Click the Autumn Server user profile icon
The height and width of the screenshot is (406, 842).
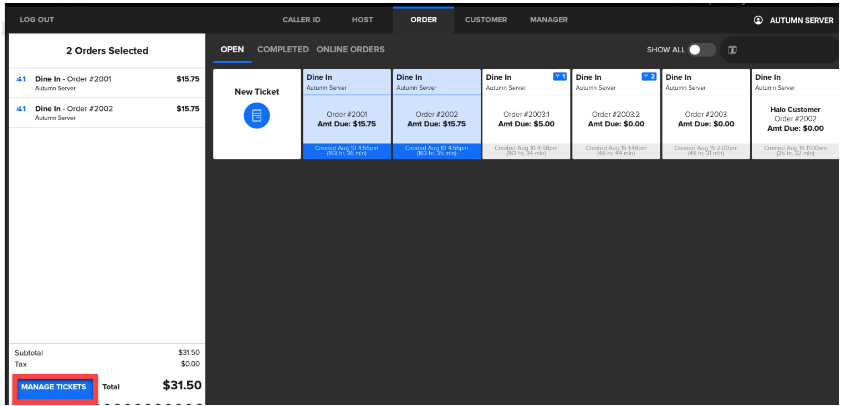coord(758,20)
